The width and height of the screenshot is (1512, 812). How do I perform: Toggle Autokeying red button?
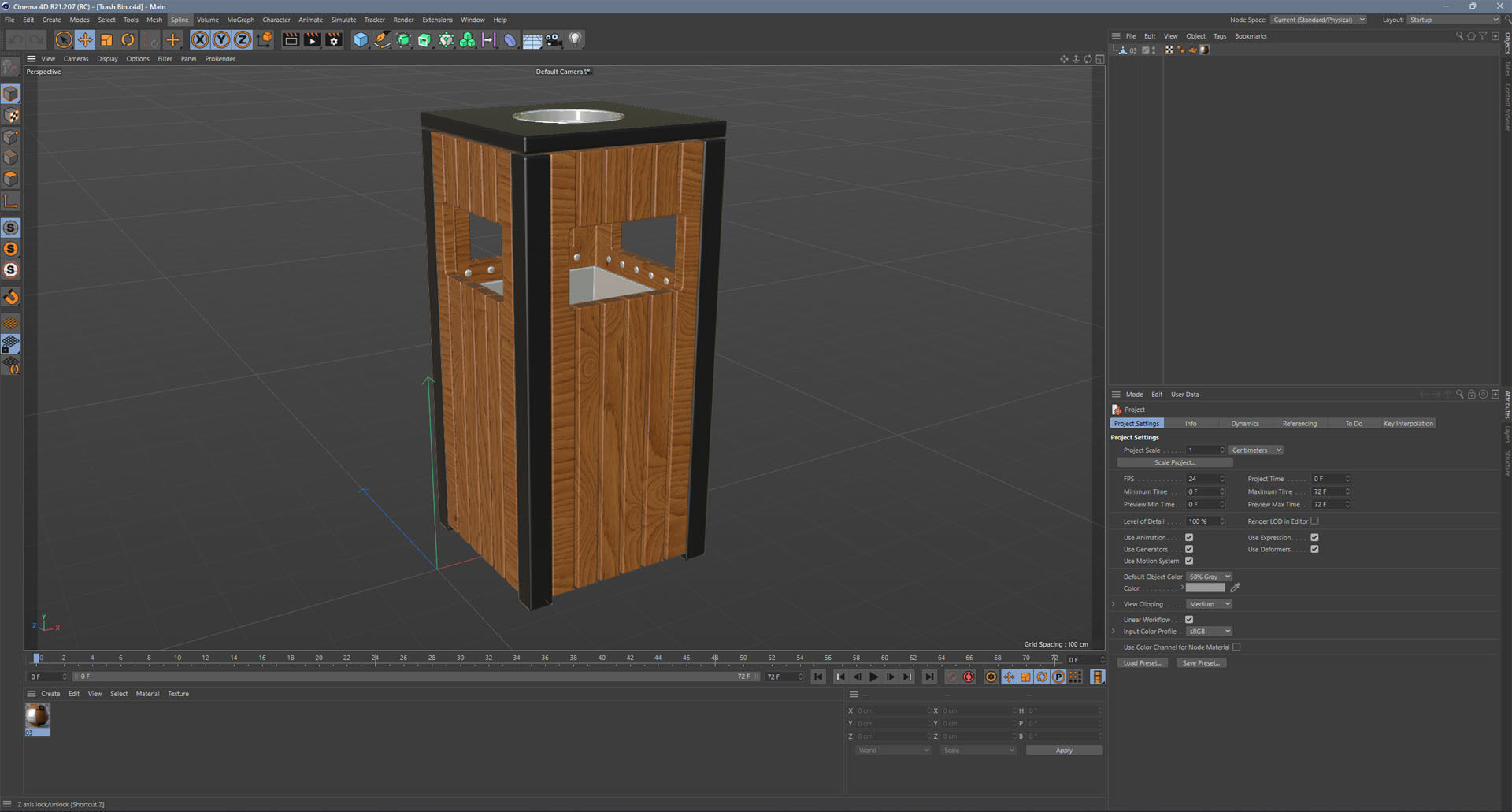(969, 677)
